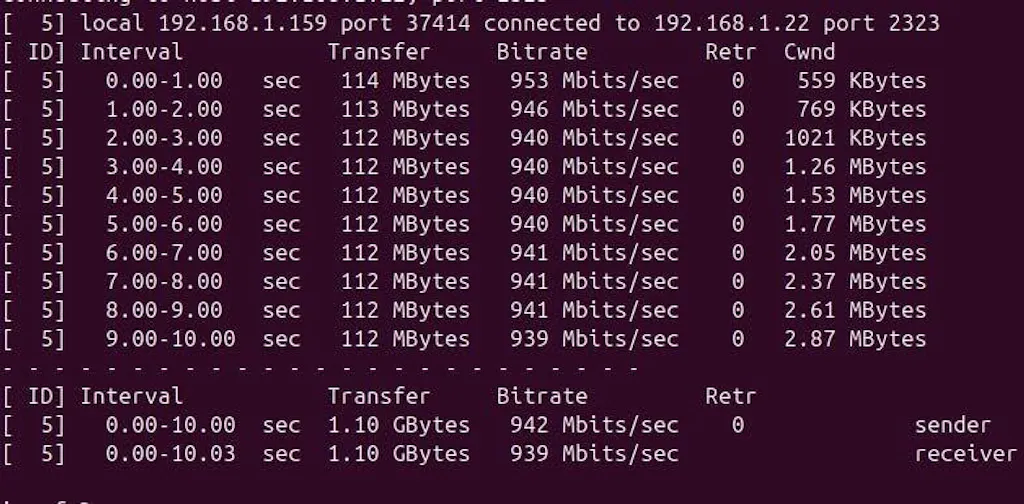Click the 9.00-10.00 interval text
1024x504 pixels.
pos(170,339)
